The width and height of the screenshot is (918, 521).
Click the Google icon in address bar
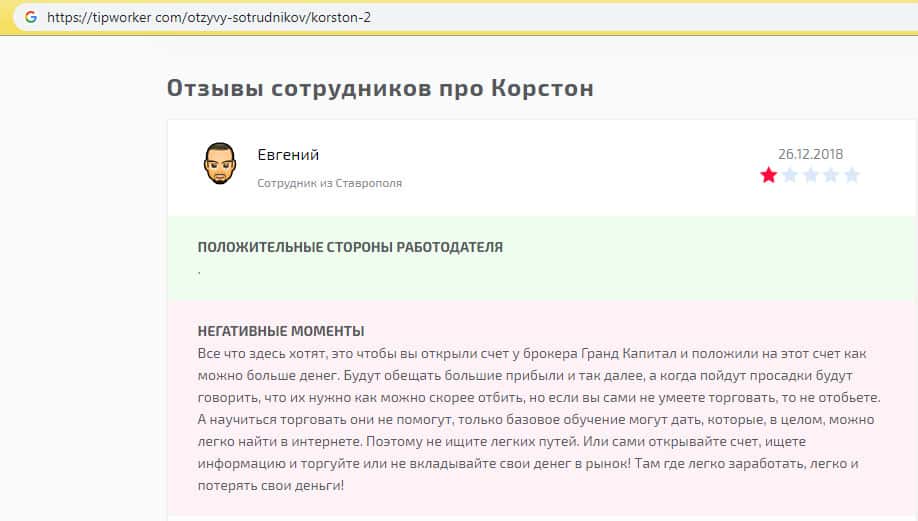coord(31,17)
